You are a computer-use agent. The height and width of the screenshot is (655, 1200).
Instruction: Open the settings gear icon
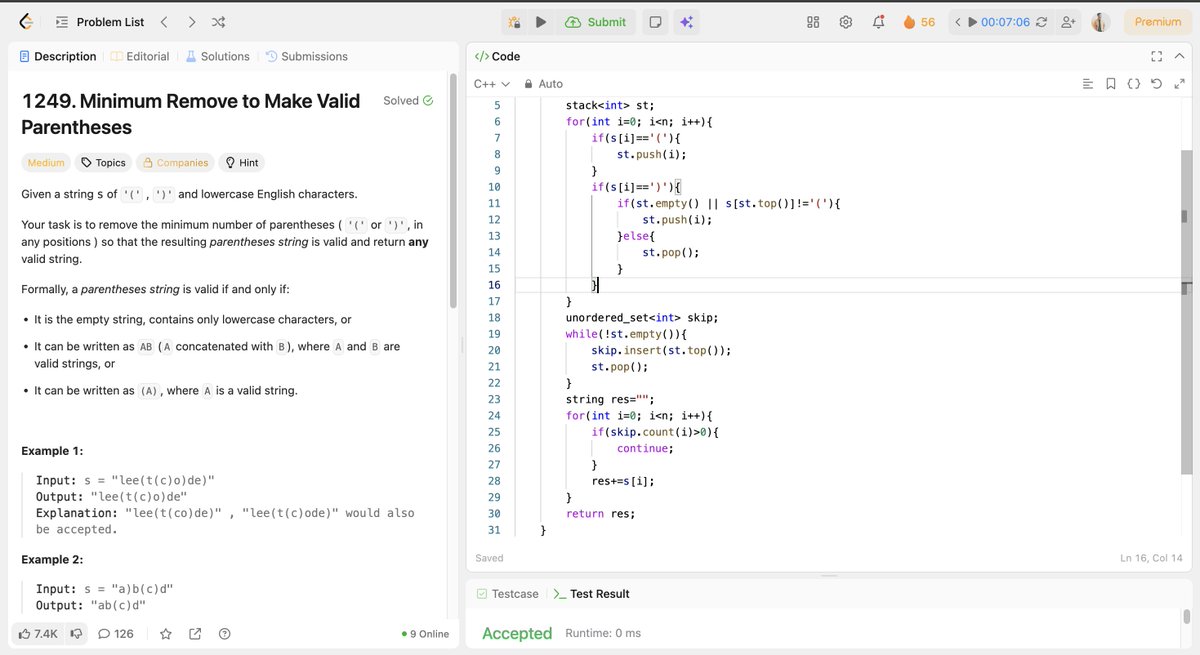[x=846, y=22]
